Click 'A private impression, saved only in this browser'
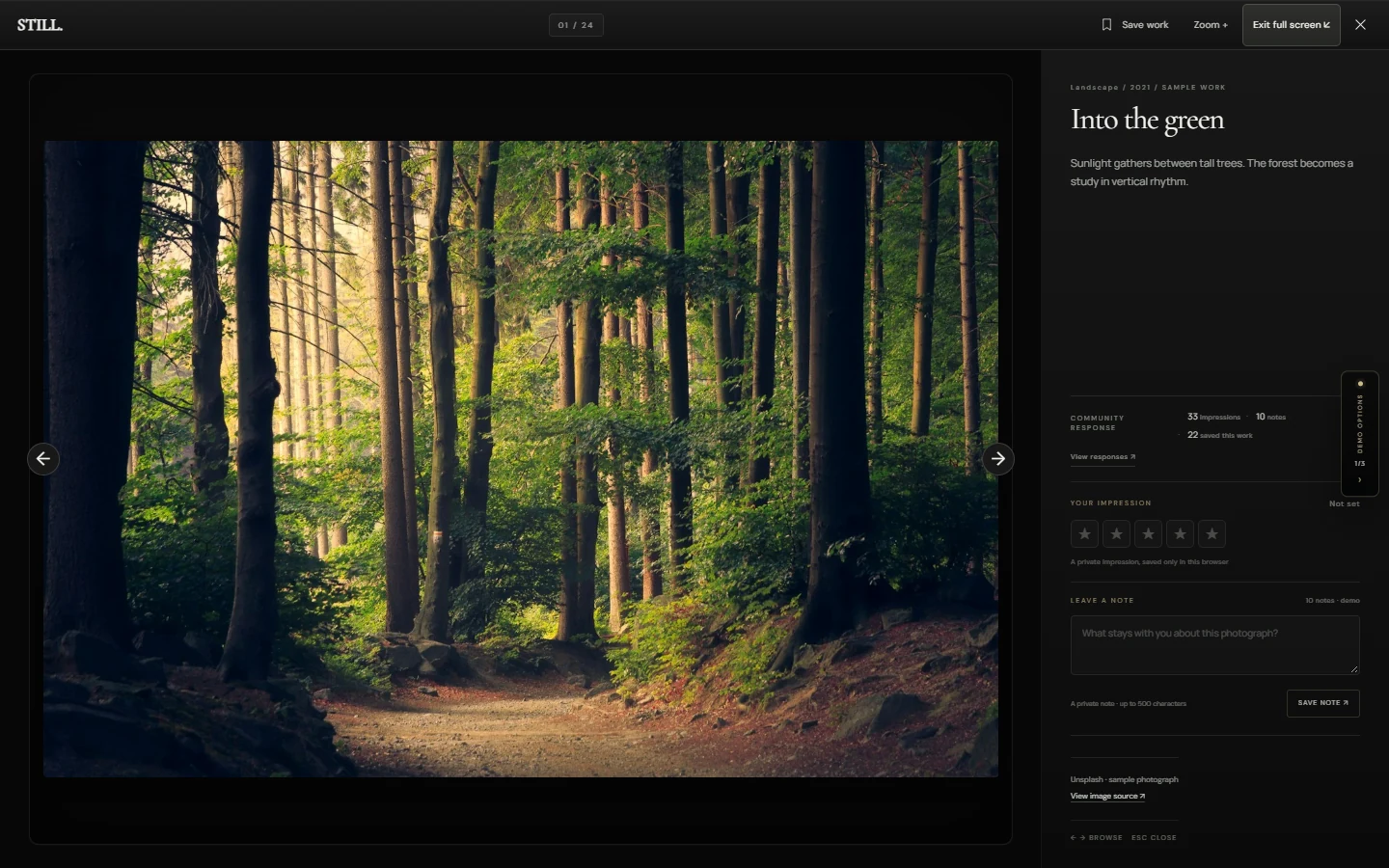The image size is (1389, 868). (x=1149, y=562)
